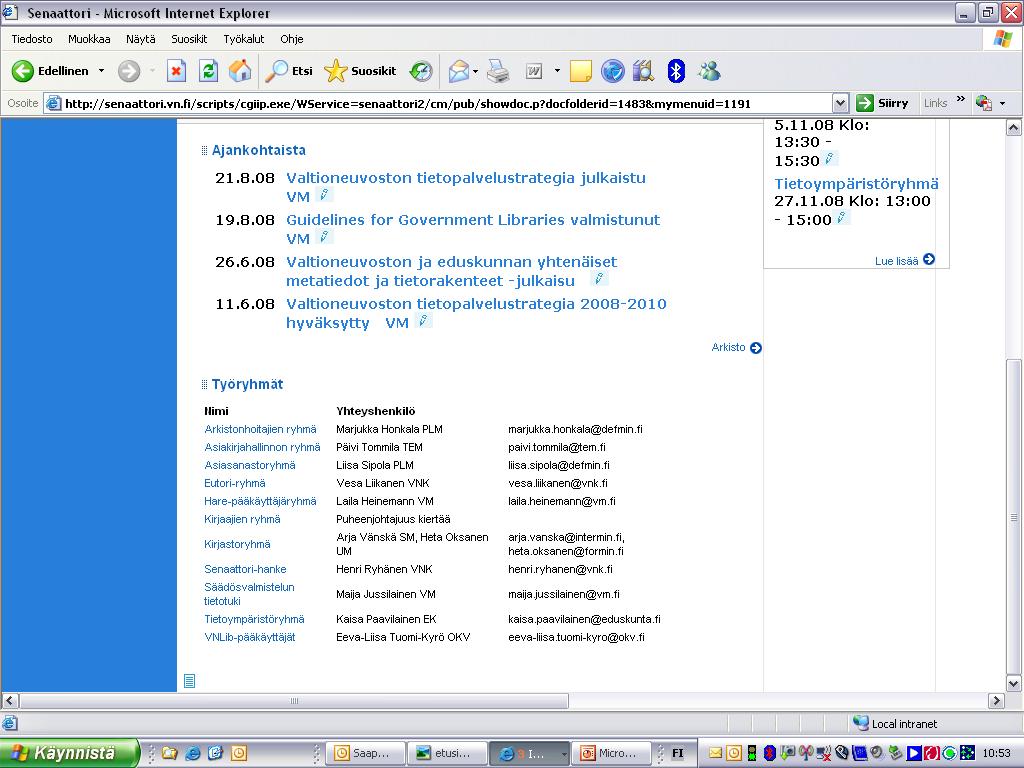
Task: Expand the Links toolbar chevron
Action: click(x=961, y=99)
